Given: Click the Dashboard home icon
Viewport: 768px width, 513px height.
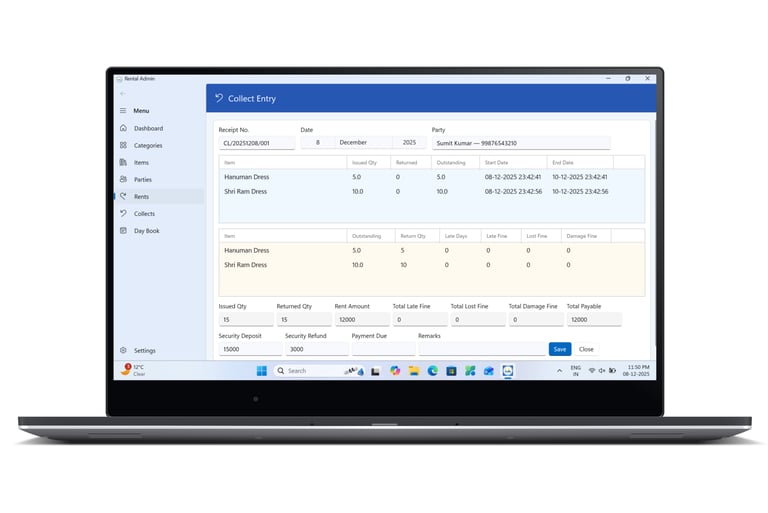Looking at the screenshot, I should [x=123, y=128].
